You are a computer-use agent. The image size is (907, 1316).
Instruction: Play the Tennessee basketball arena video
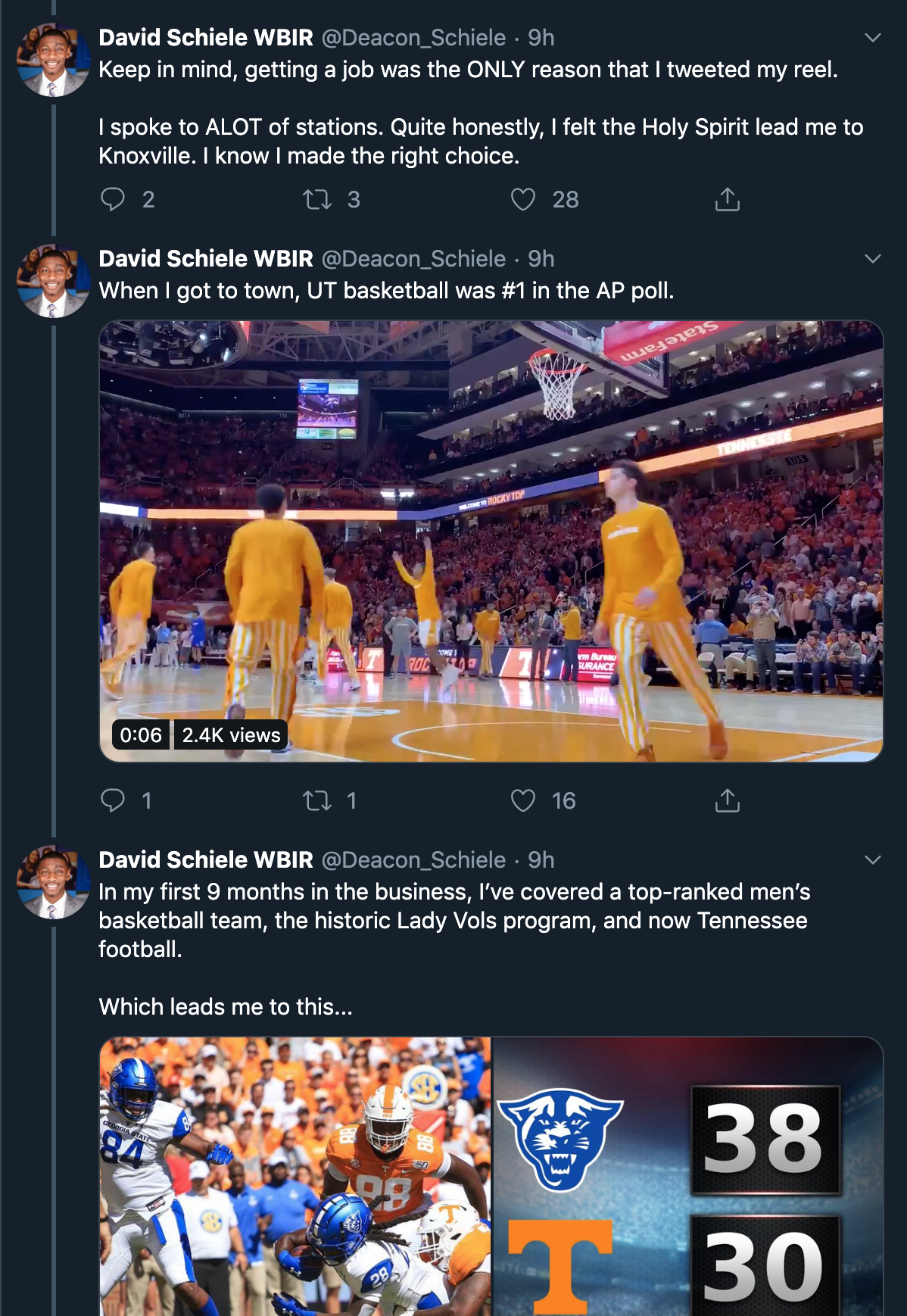coord(491,541)
